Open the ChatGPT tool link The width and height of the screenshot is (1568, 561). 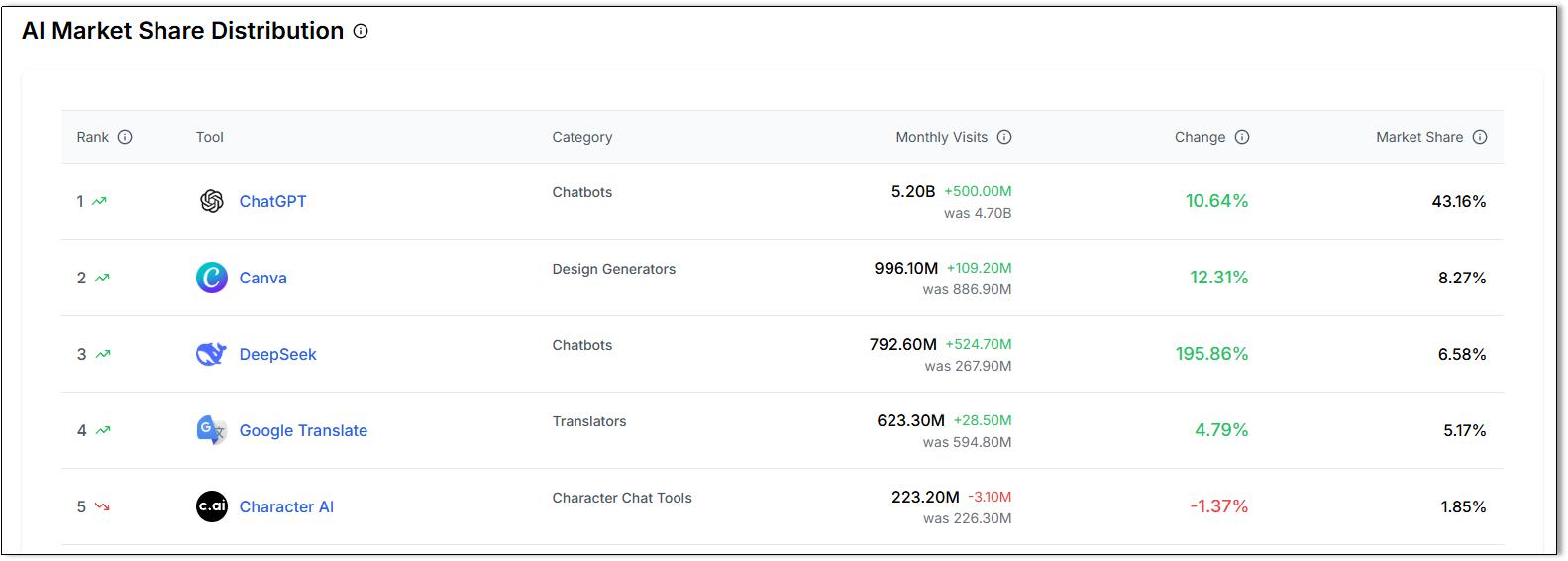pyautogui.click(x=272, y=201)
